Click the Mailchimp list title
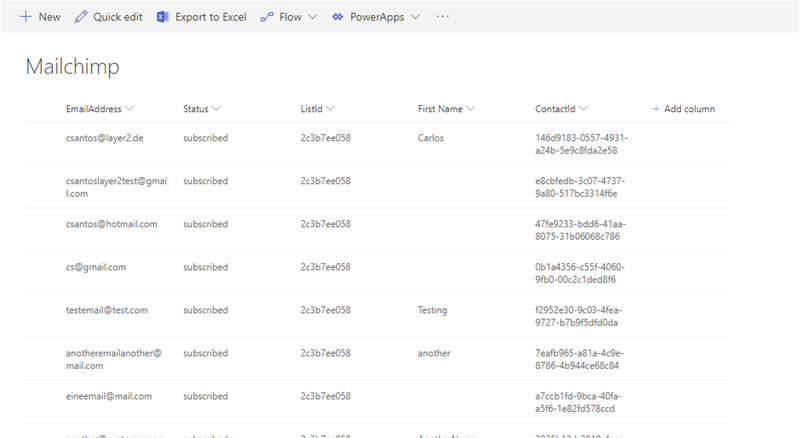 click(x=72, y=67)
